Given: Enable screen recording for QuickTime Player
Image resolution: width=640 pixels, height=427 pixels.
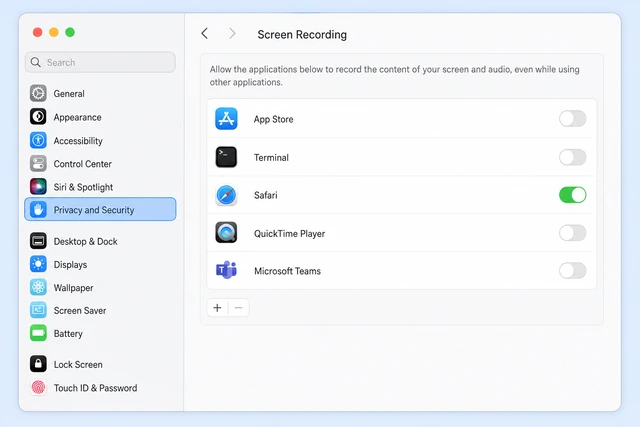Looking at the screenshot, I should coord(573,233).
